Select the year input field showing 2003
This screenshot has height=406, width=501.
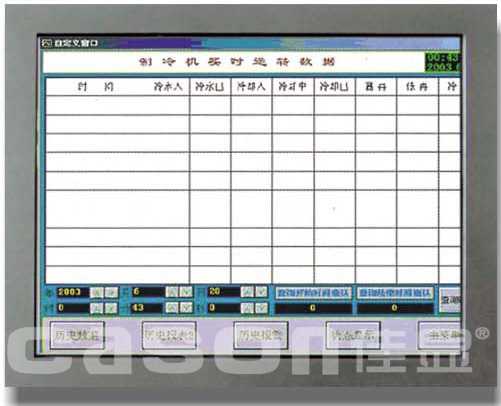[72, 292]
